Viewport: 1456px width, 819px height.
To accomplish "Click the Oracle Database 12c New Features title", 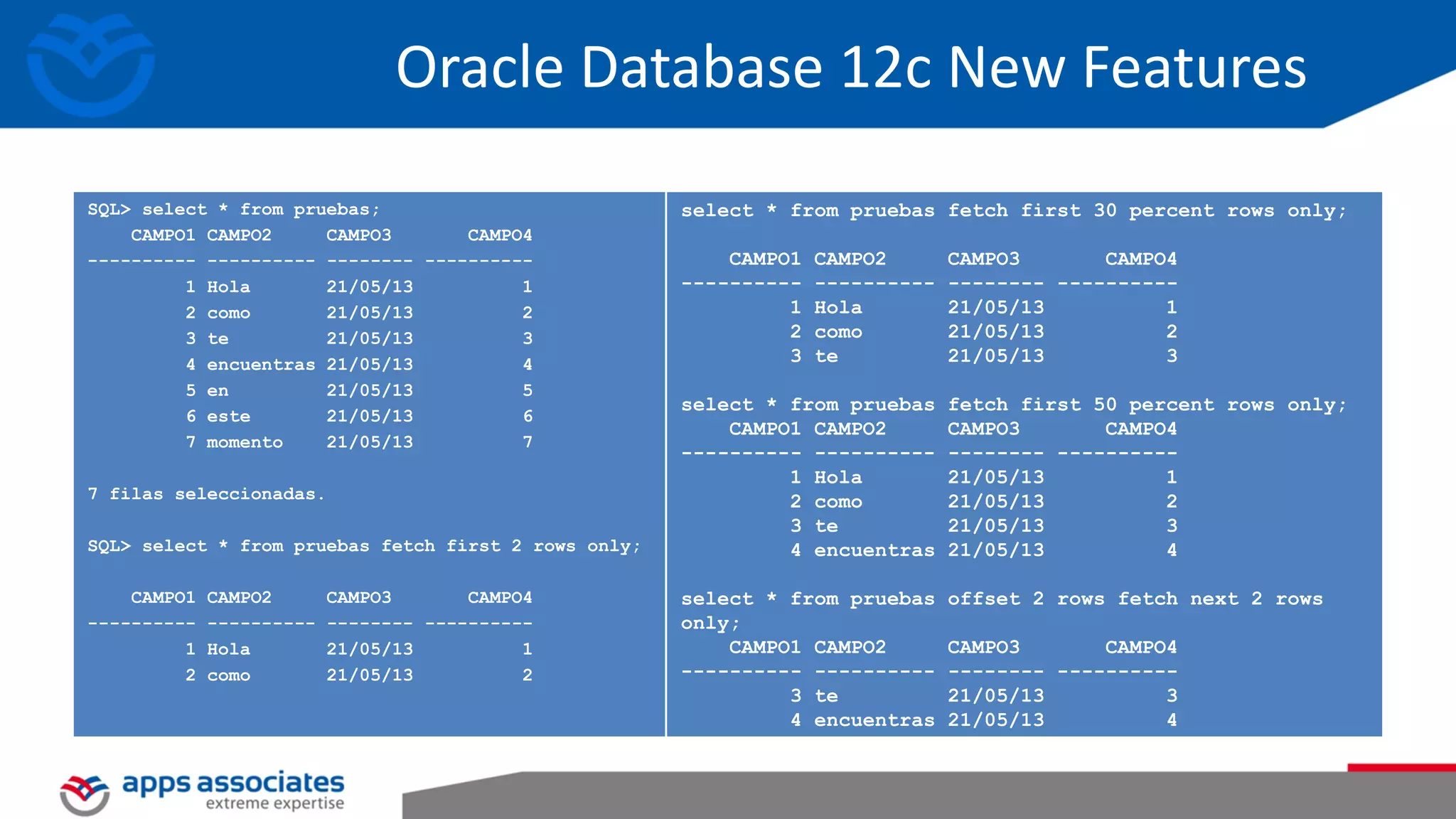I will [x=850, y=67].
